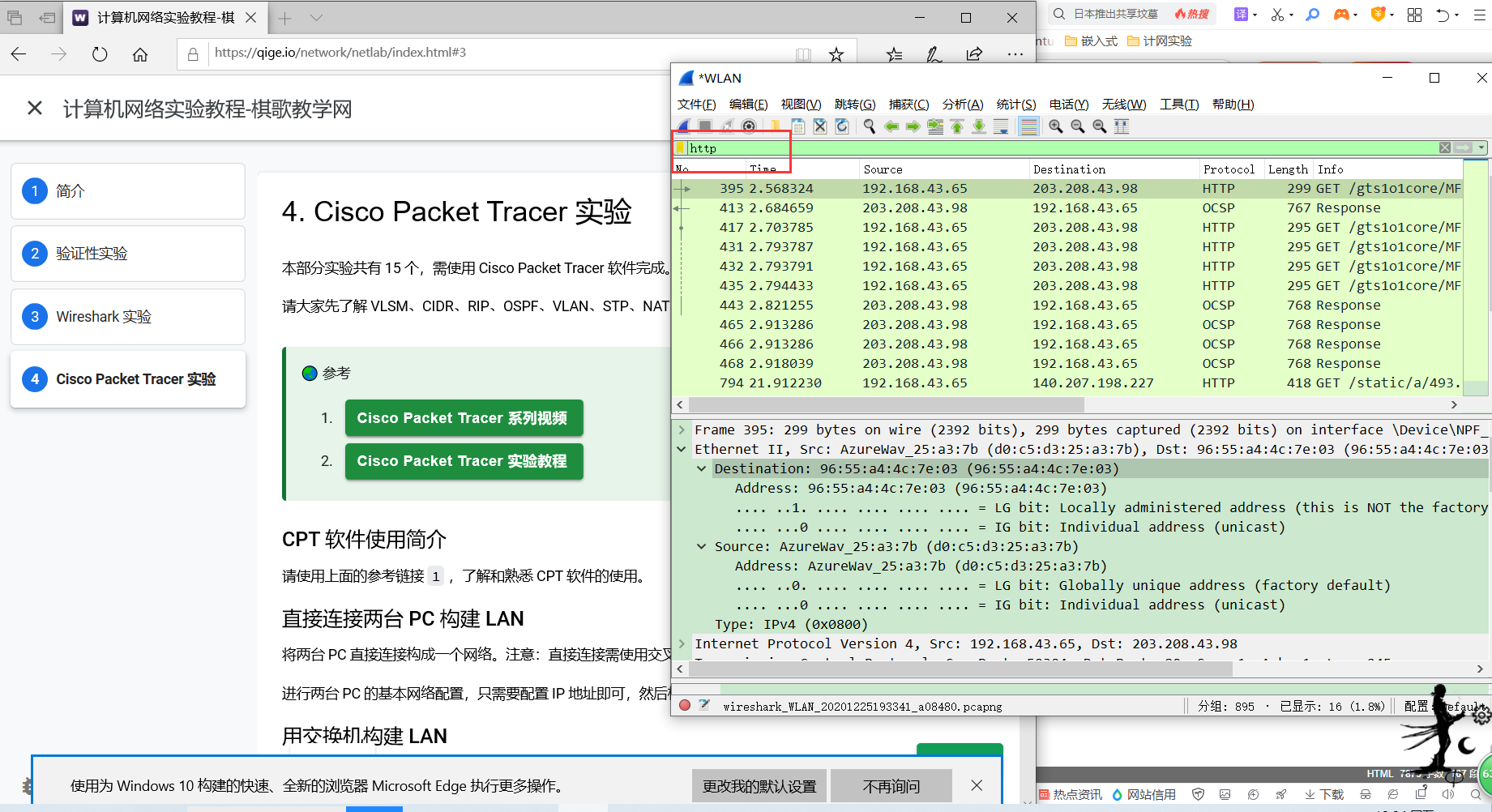
Task: Jump to the first packet
Action: tap(957, 126)
